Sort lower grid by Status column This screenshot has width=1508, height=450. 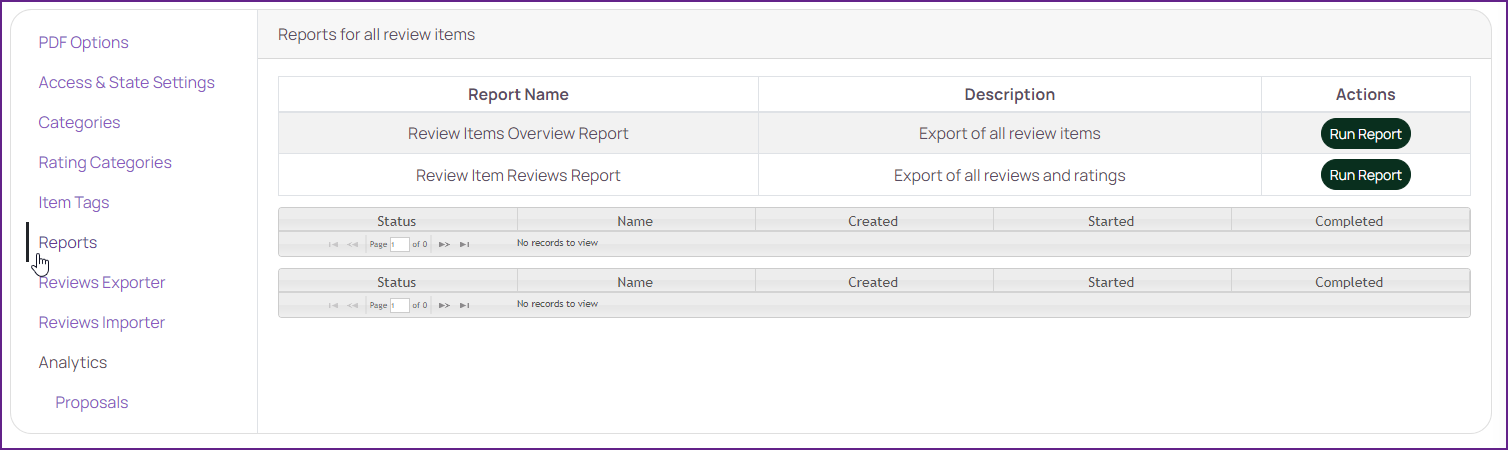pos(397,282)
